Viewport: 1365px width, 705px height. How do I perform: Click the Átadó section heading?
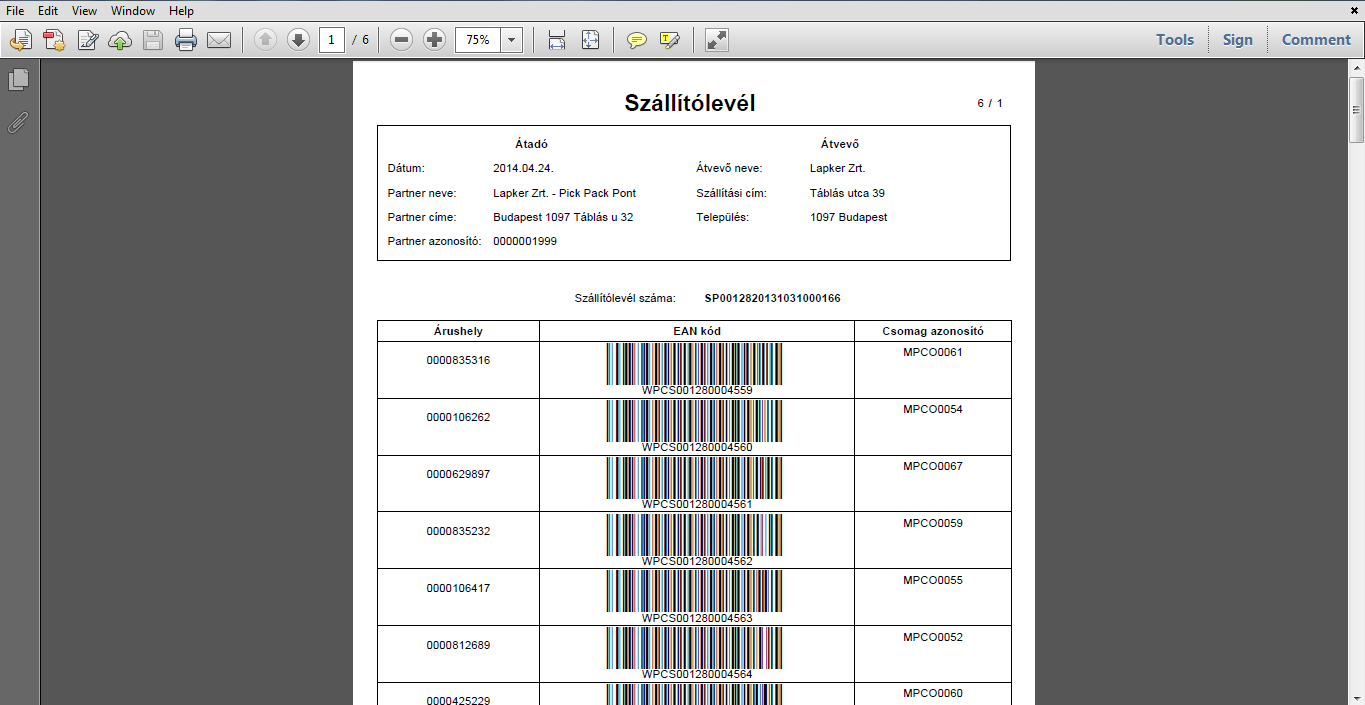tap(531, 144)
